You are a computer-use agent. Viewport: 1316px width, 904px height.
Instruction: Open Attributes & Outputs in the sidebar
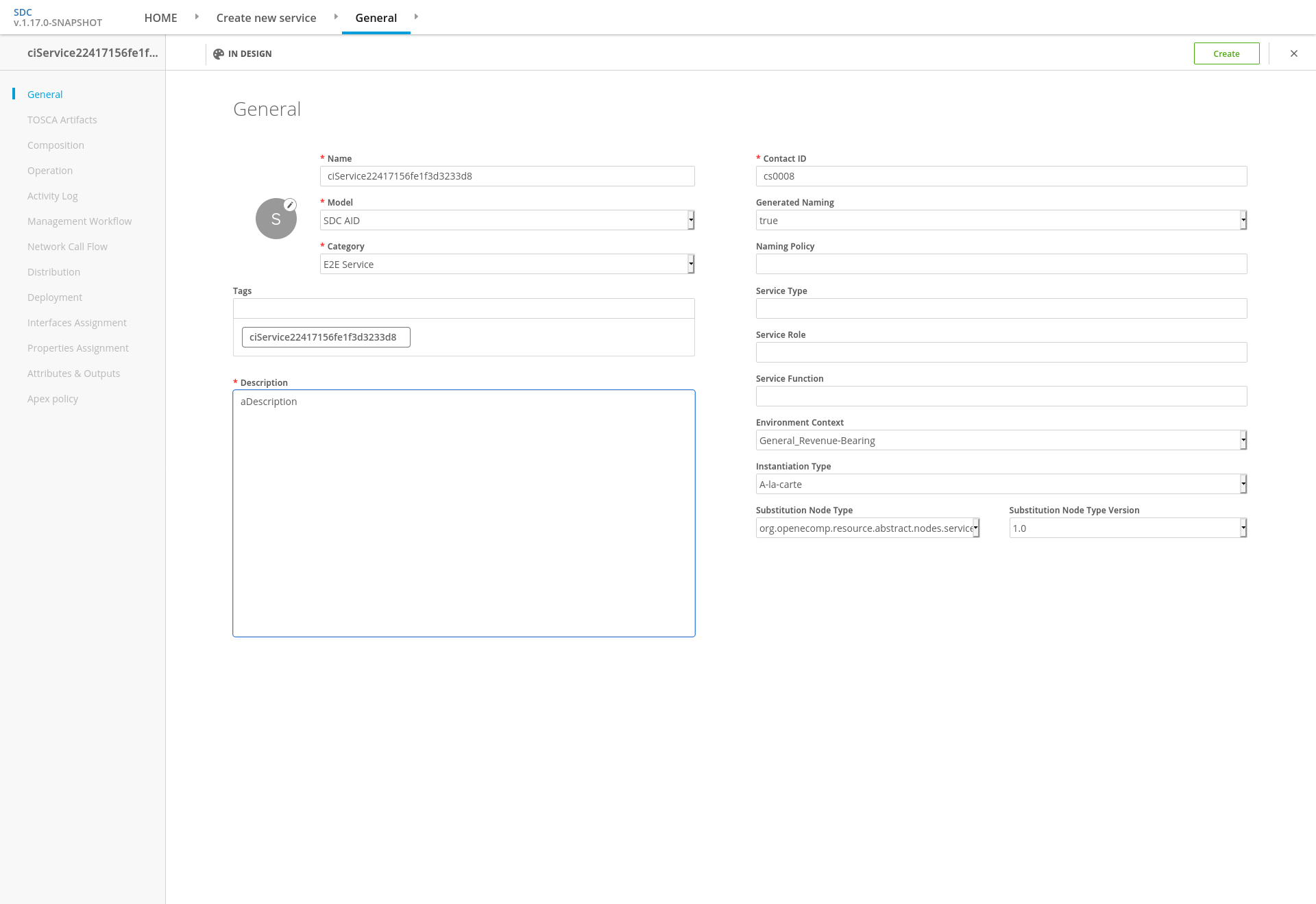coord(73,374)
